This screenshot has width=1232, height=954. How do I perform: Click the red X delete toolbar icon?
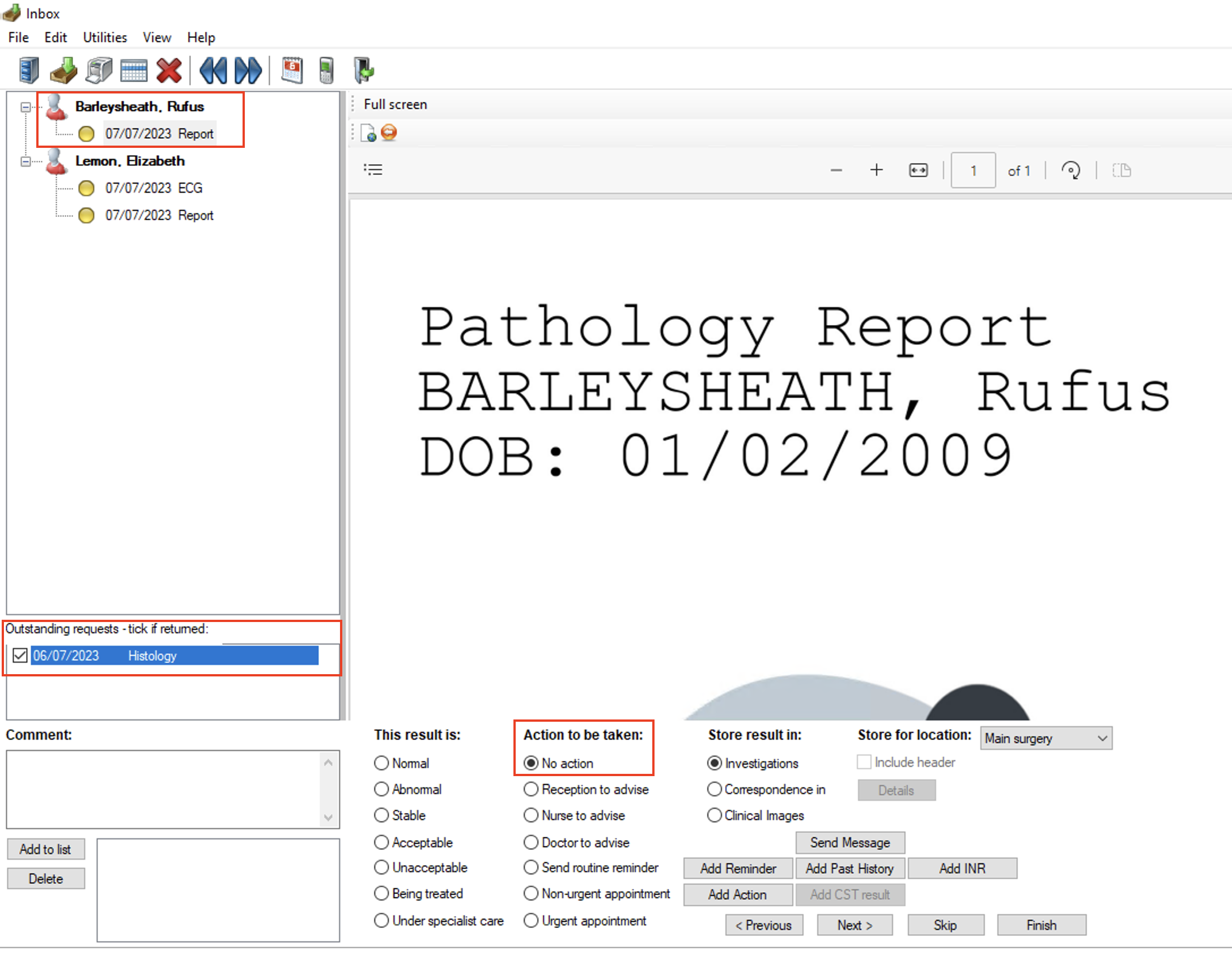point(169,71)
